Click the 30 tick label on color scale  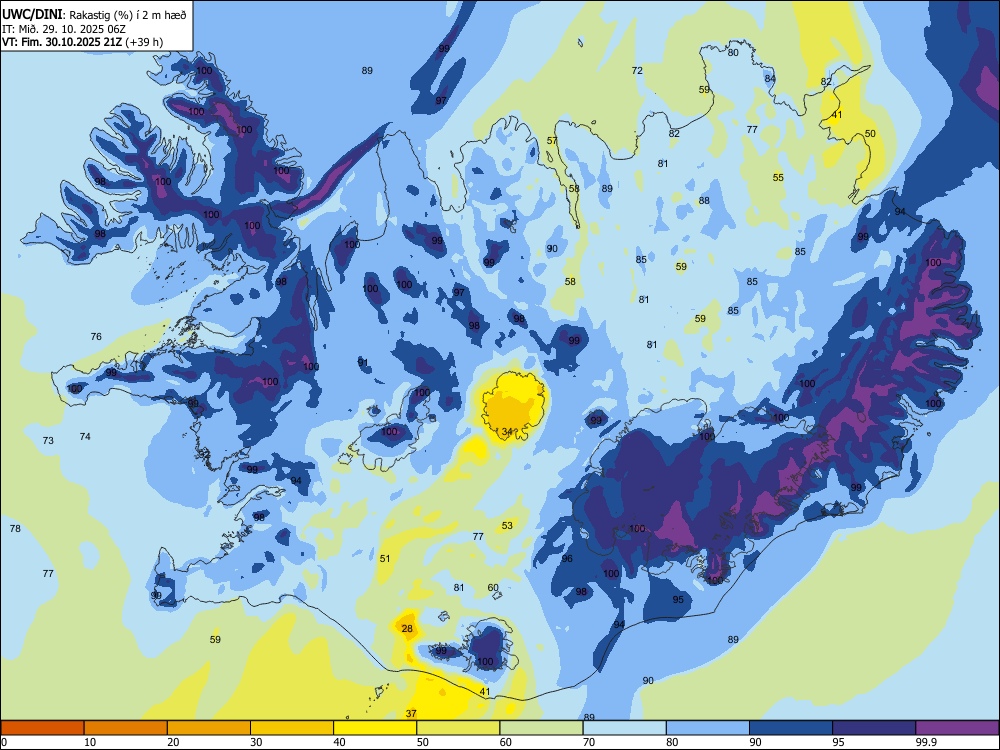pos(256,742)
